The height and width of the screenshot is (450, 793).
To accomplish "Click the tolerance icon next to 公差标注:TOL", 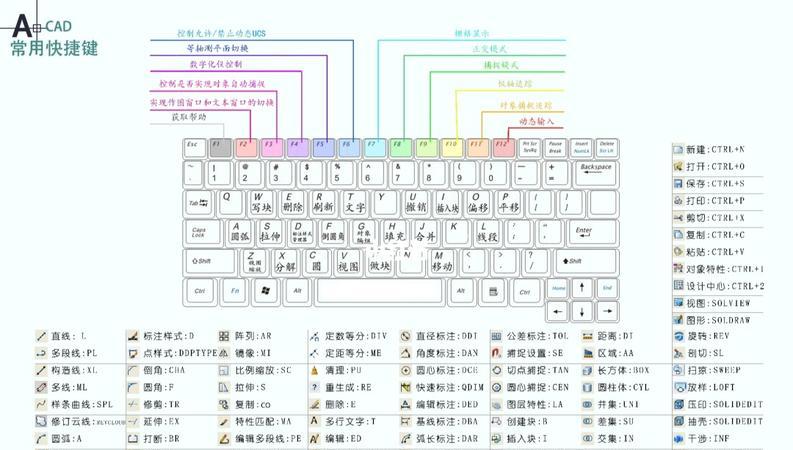I will (x=497, y=336).
